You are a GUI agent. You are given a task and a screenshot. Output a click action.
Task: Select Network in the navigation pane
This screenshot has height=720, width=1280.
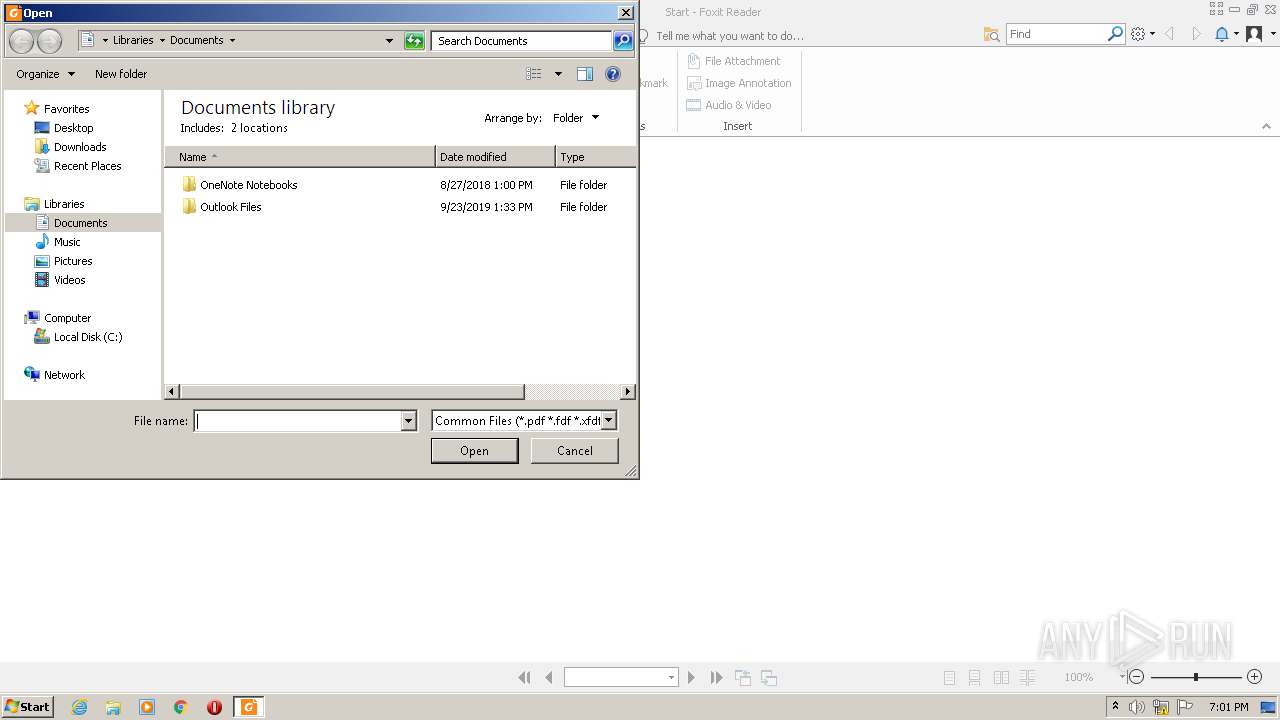point(64,375)
